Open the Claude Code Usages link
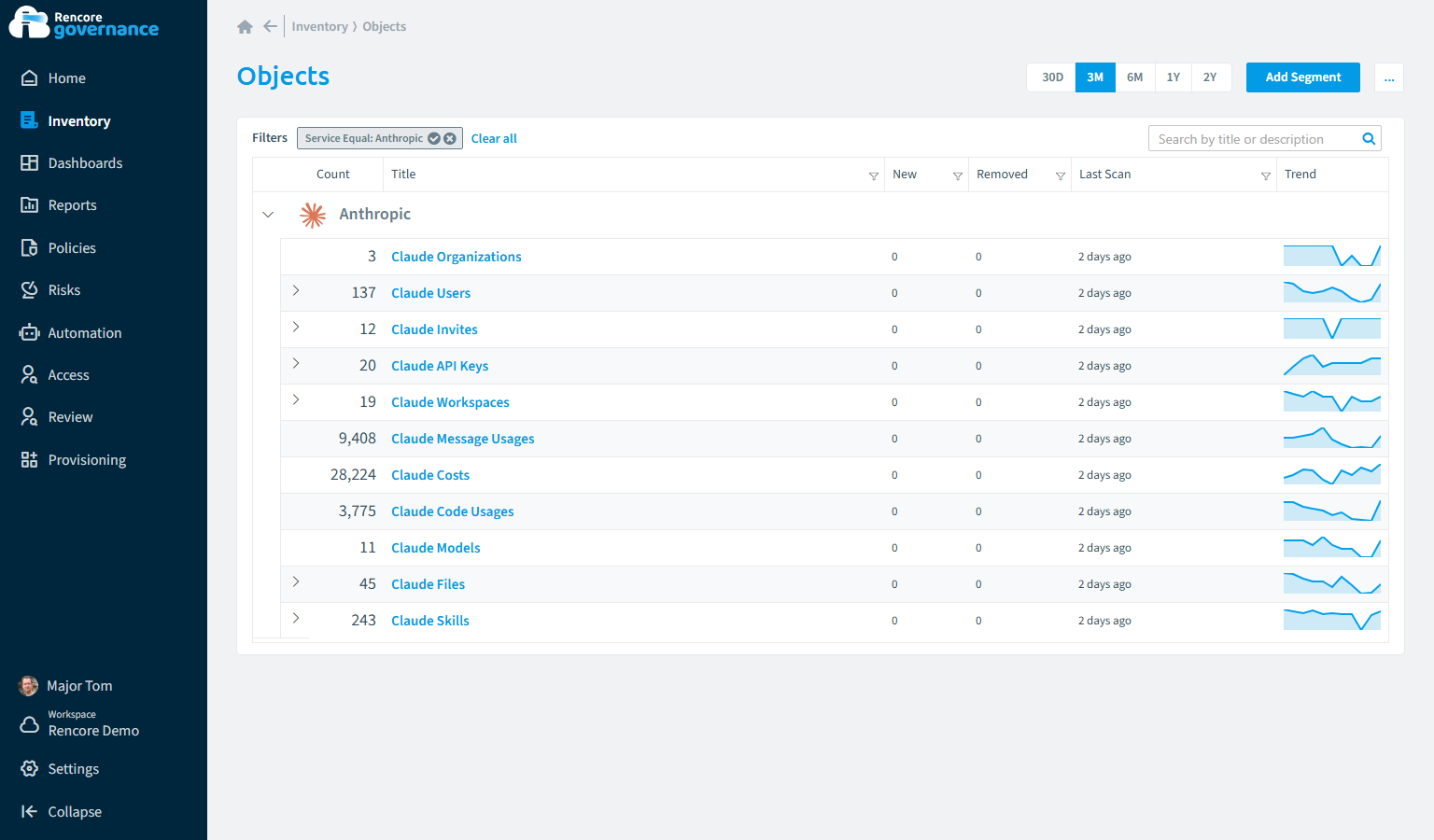 point(453,511)
